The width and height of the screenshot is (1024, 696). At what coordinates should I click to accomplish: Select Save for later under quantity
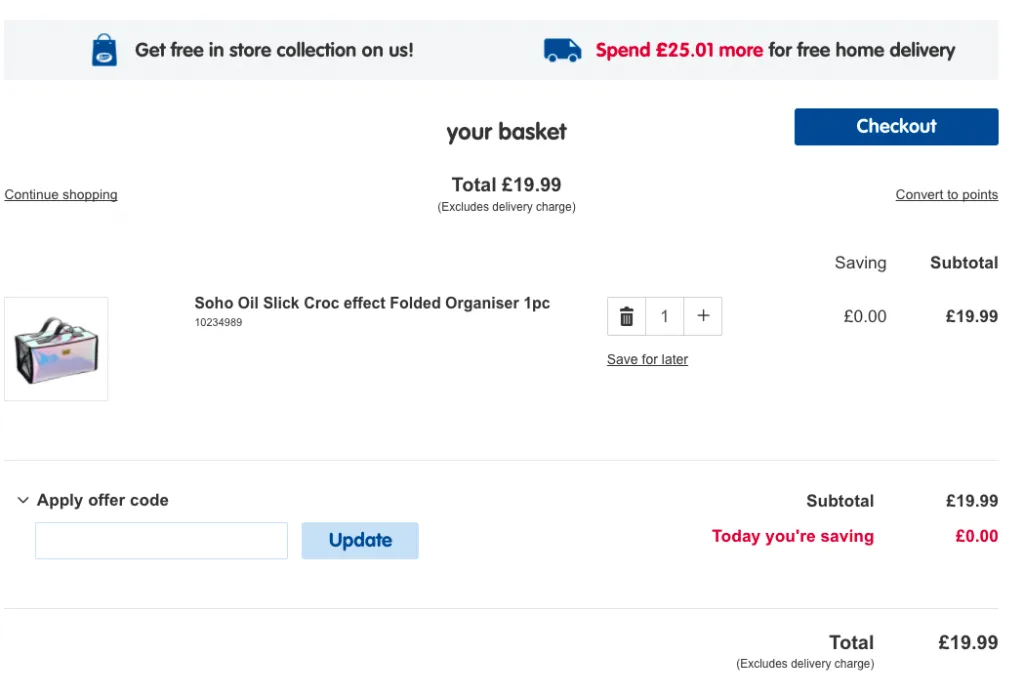point(647,359)
